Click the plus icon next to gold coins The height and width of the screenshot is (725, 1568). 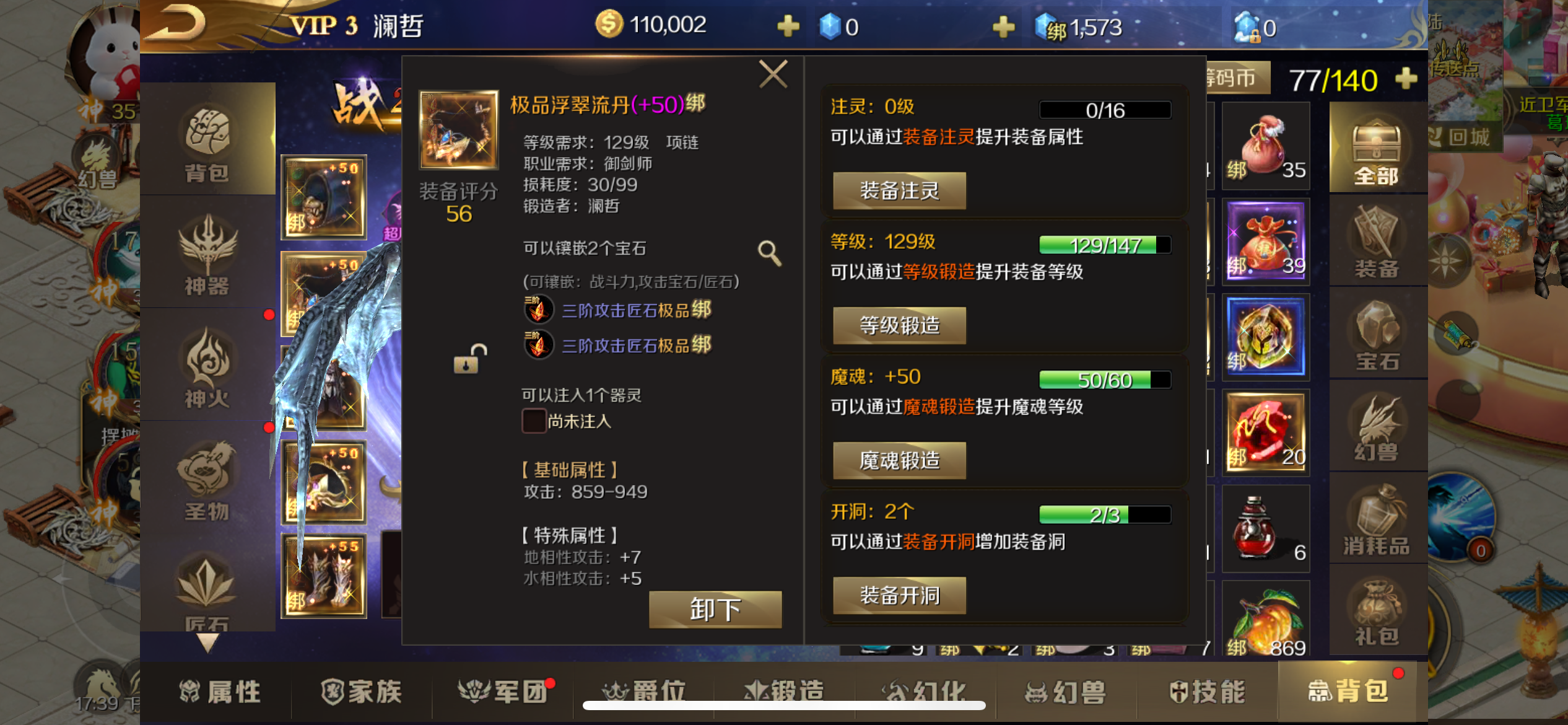point(788,26)
